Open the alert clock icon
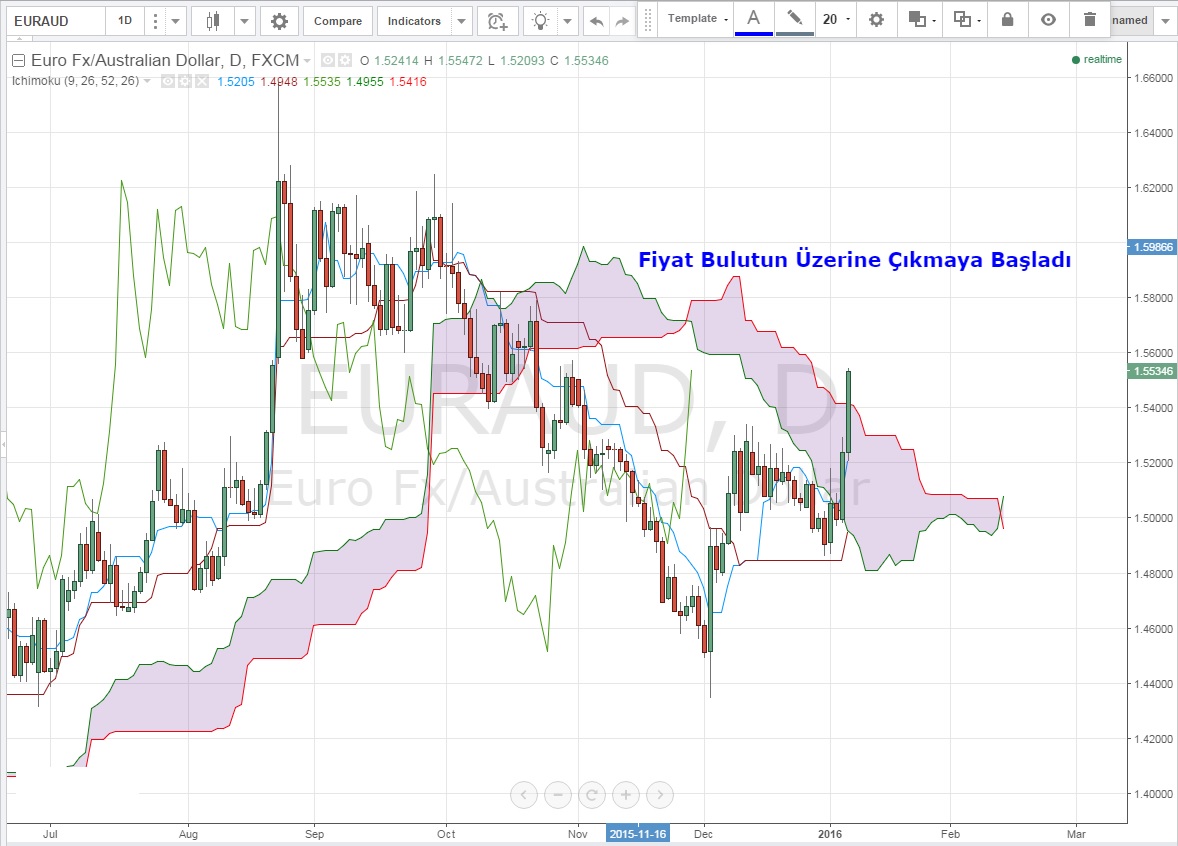 [496, 21]
